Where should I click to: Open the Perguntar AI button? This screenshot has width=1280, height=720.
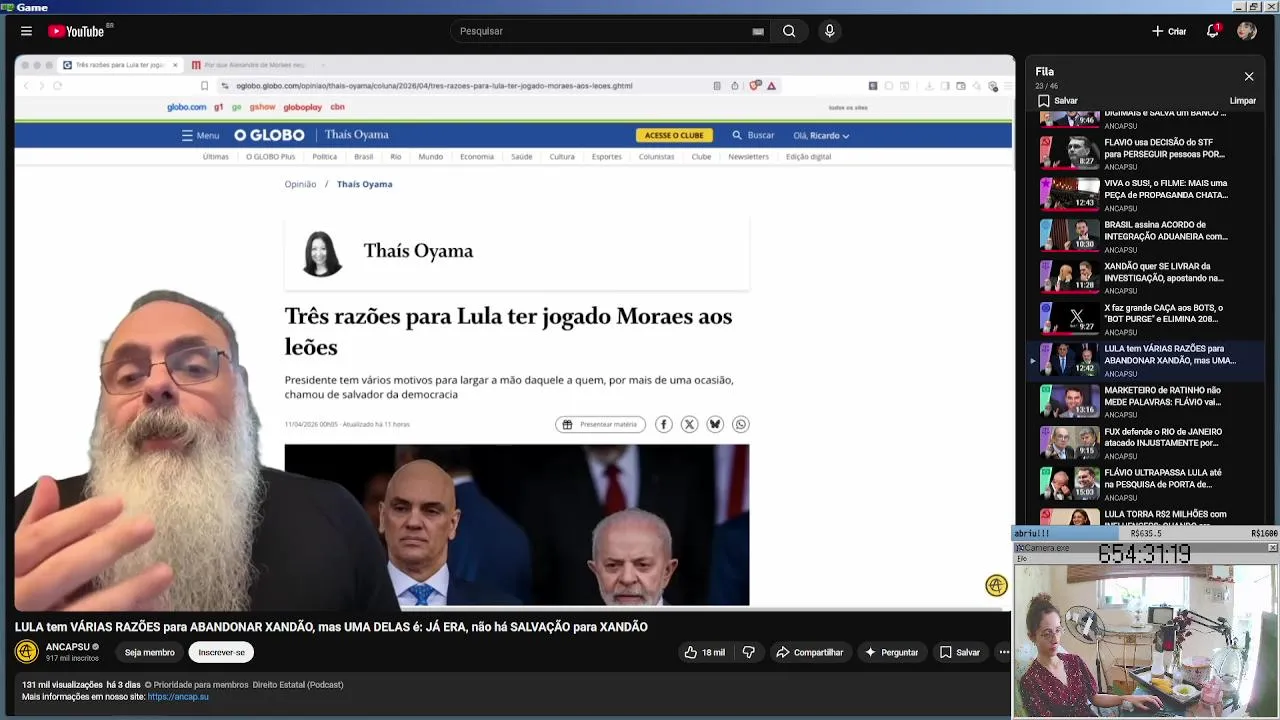click(892, 652)
